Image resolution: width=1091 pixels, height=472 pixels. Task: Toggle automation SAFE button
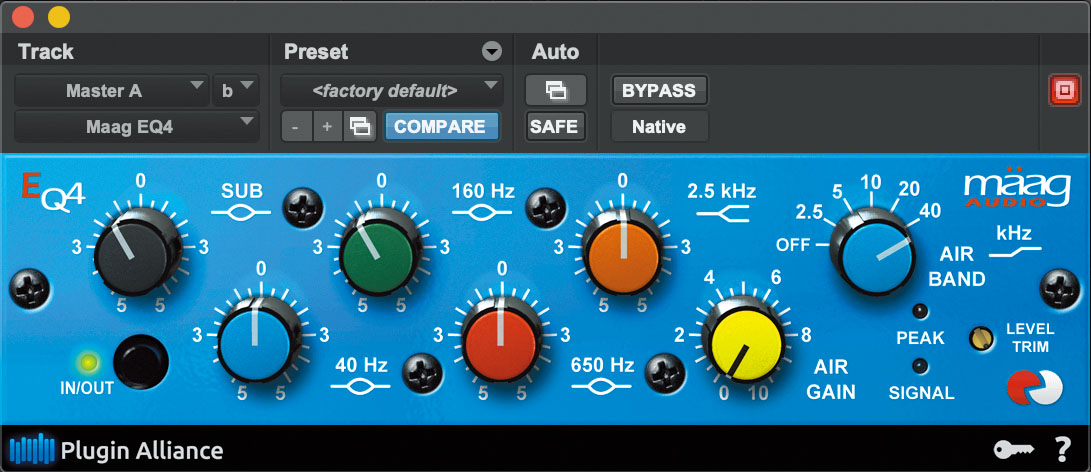(555, 127)
